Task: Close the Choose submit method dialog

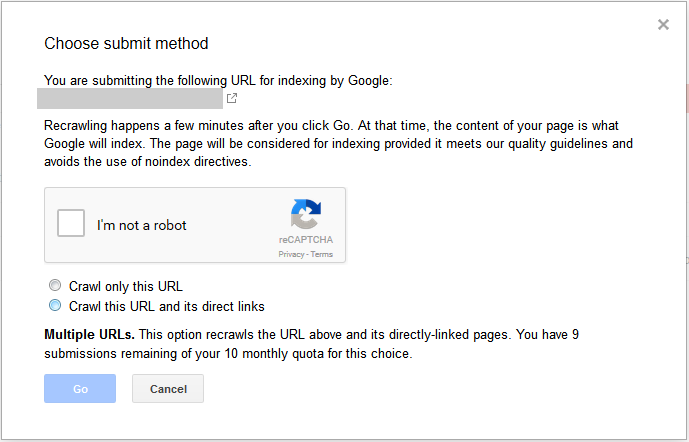Action: tap(663, 25)
